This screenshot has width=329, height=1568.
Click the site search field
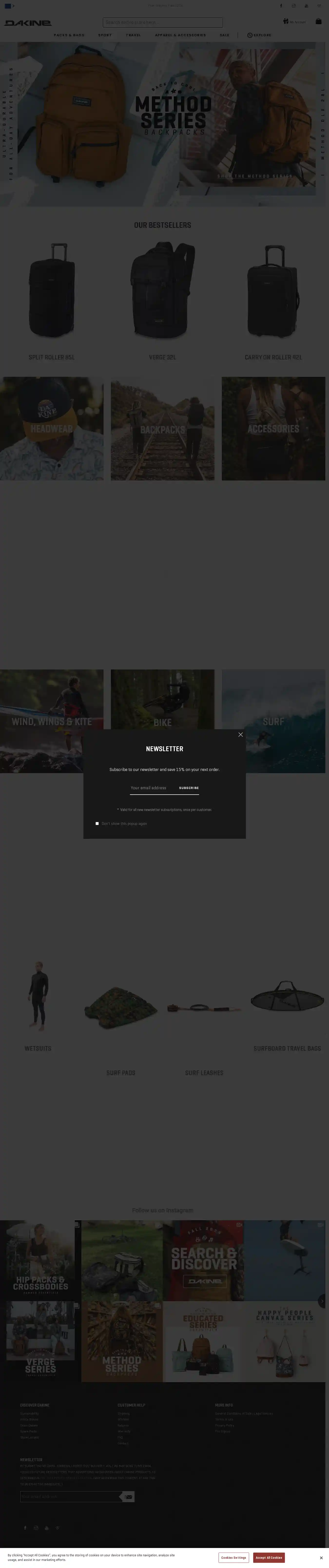point(162,22)
